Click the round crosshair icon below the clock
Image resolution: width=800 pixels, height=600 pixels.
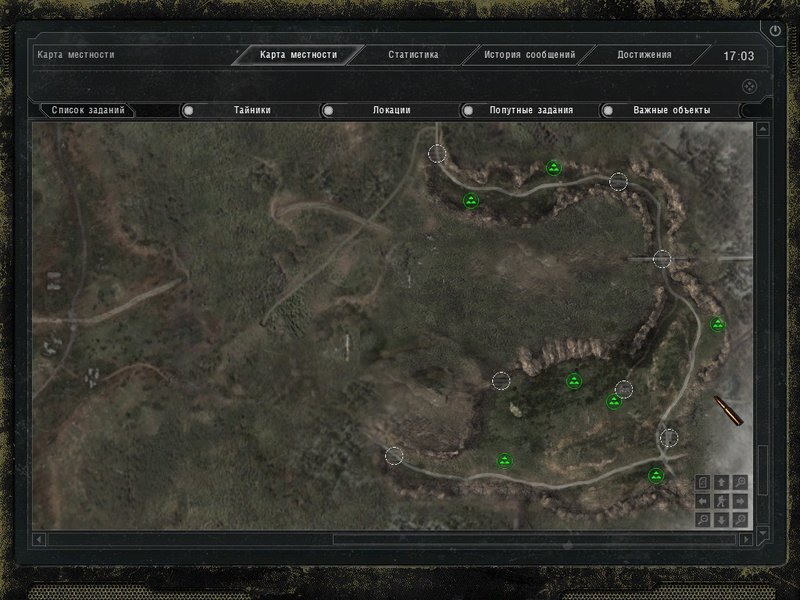(748, 86)
